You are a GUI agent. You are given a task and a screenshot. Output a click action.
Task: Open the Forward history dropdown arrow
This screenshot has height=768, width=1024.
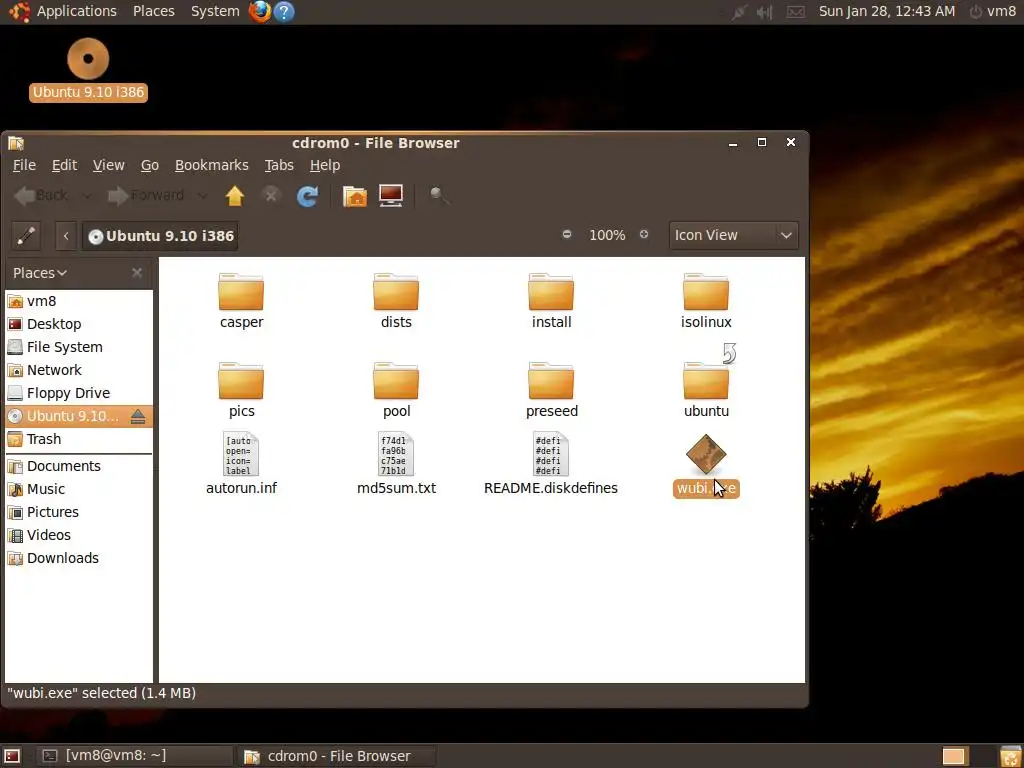tap(202, 195)
